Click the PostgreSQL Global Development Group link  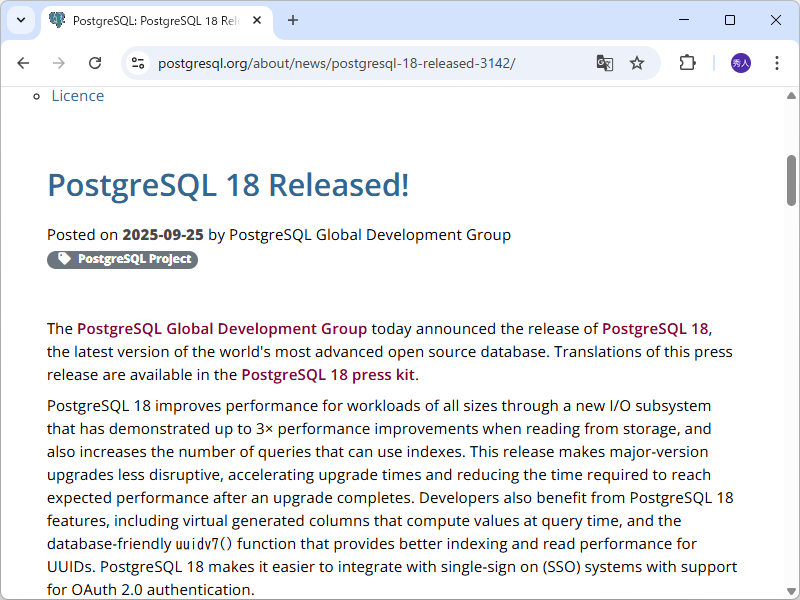coord(220,328)
